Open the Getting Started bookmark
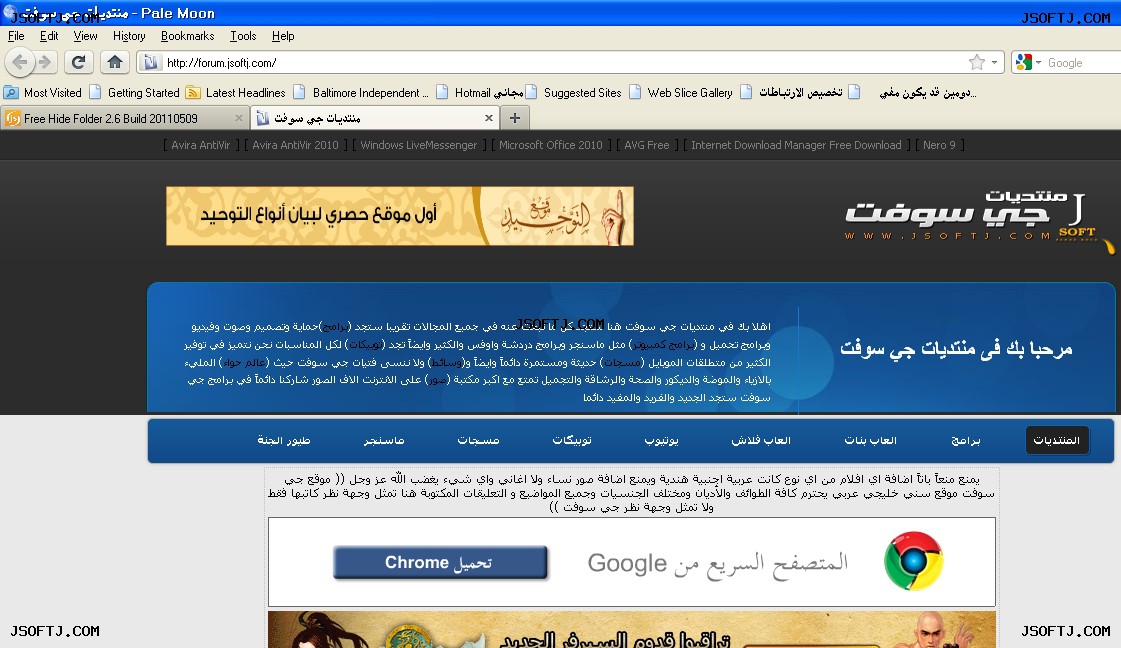This screenshot has width=1121, height=648. 134,92
